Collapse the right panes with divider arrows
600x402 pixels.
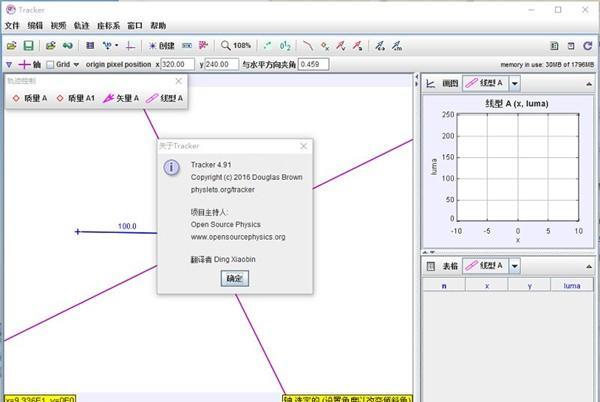(x=416, y=80)
